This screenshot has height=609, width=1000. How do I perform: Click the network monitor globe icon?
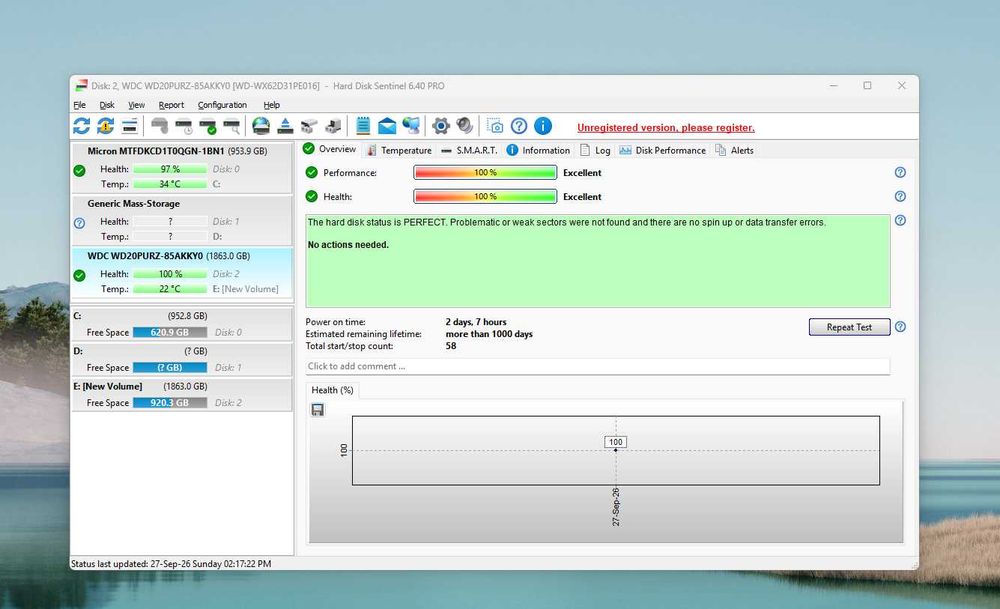(411, 126)
